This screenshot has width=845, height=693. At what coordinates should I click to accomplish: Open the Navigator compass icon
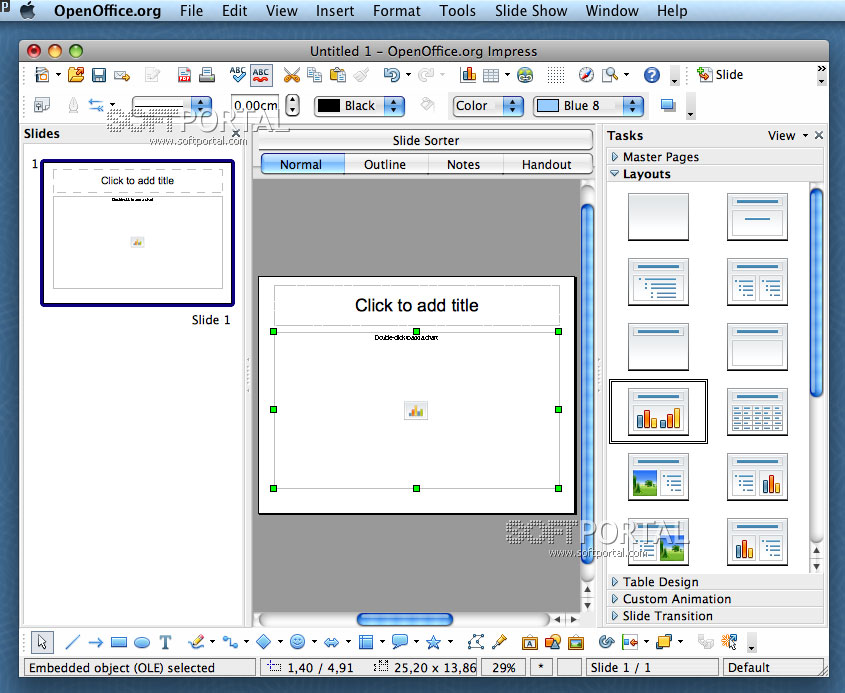click(586, 75)
